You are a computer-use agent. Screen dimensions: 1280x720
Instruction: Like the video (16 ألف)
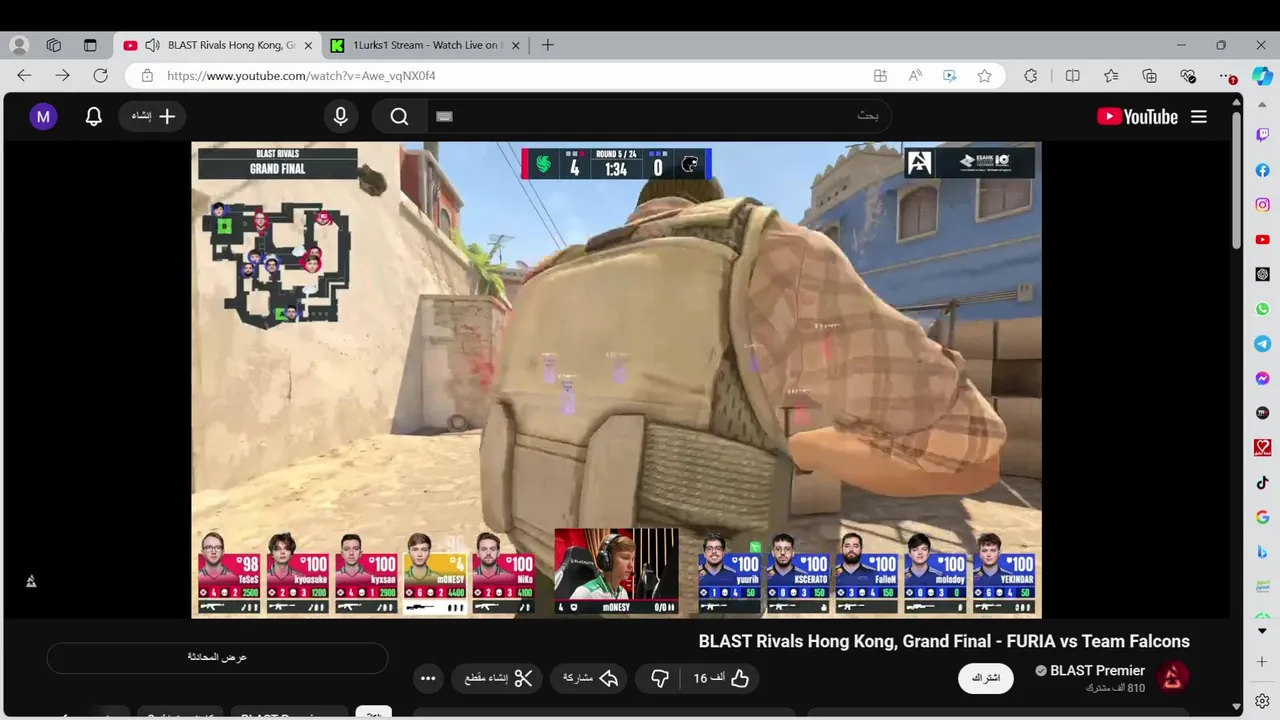click(x=722, y=678)
